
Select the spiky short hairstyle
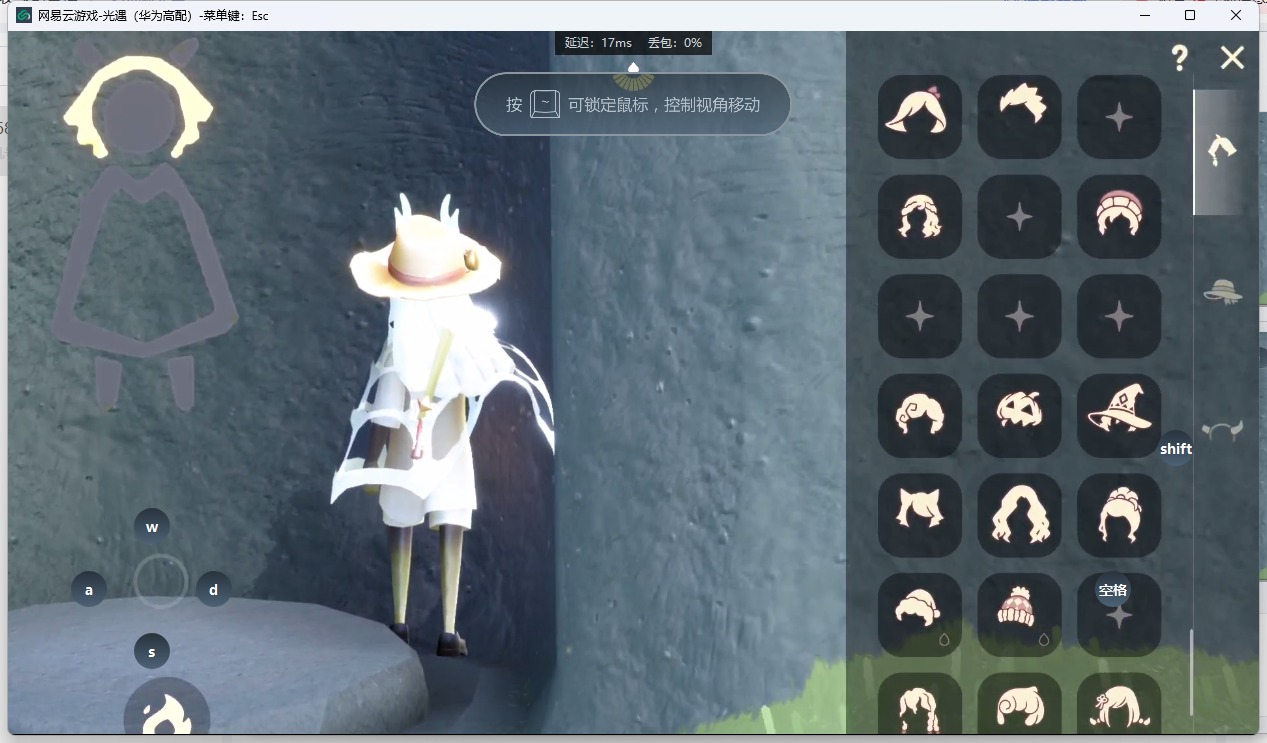1019,116
